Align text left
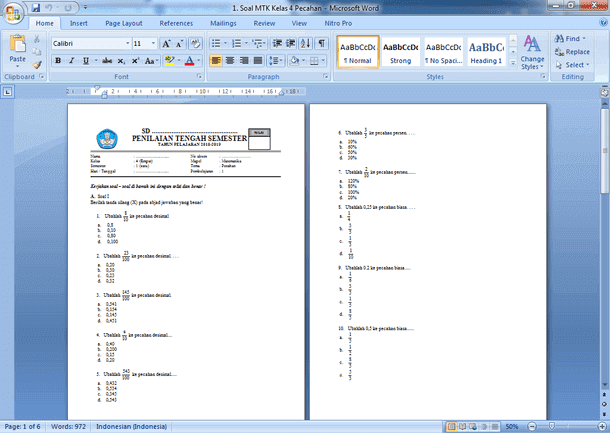 coord(216,61)
